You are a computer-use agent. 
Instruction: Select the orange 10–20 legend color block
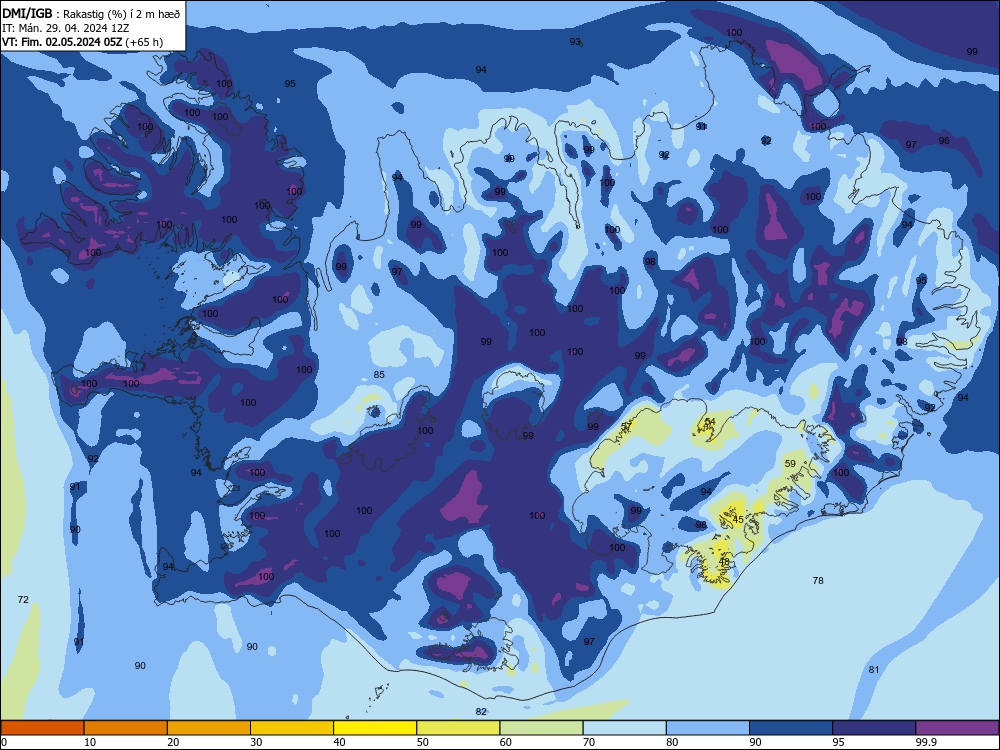[126, 728]
